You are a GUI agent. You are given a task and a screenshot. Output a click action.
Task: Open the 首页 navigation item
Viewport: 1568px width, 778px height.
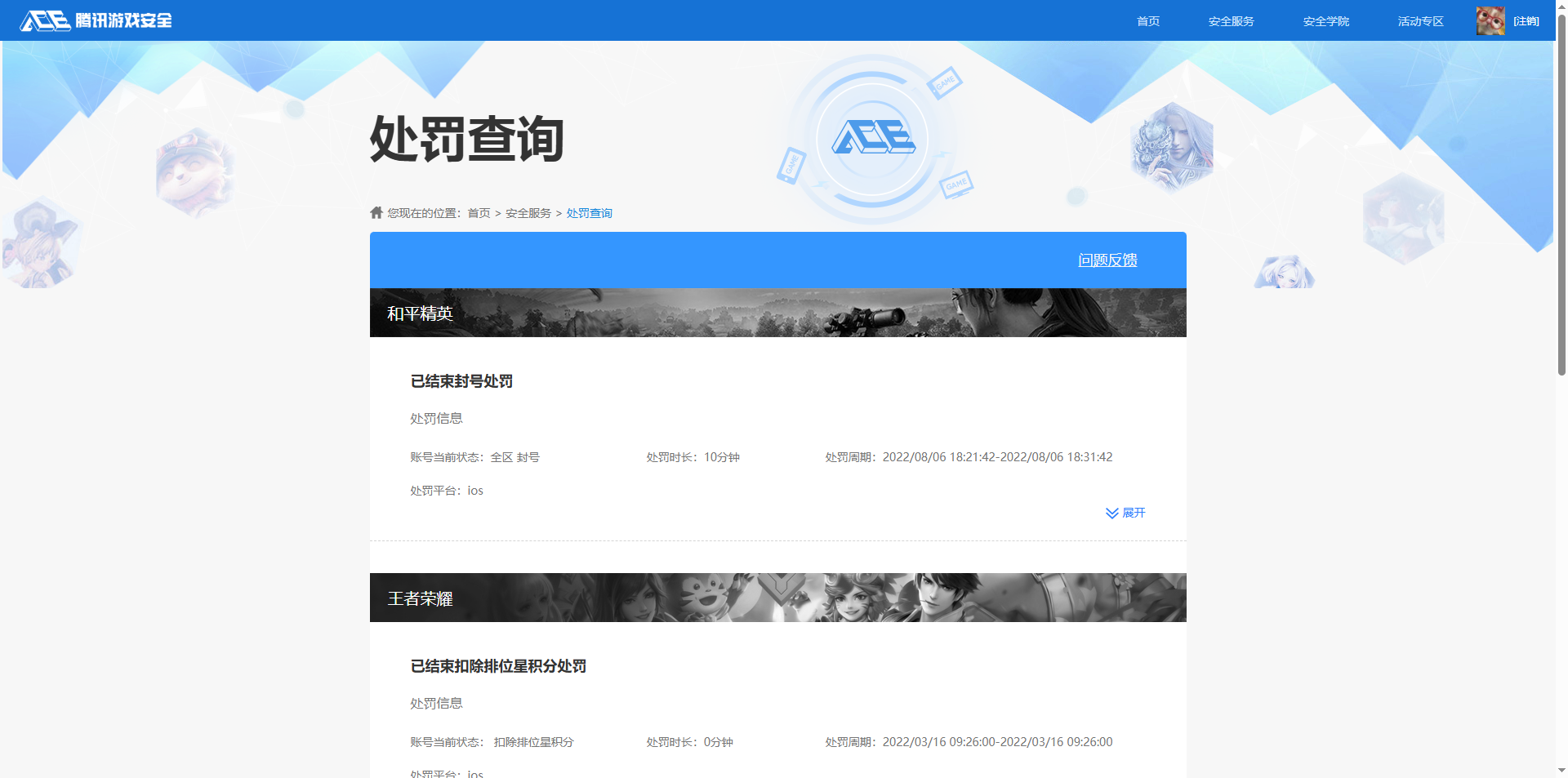1147,21
